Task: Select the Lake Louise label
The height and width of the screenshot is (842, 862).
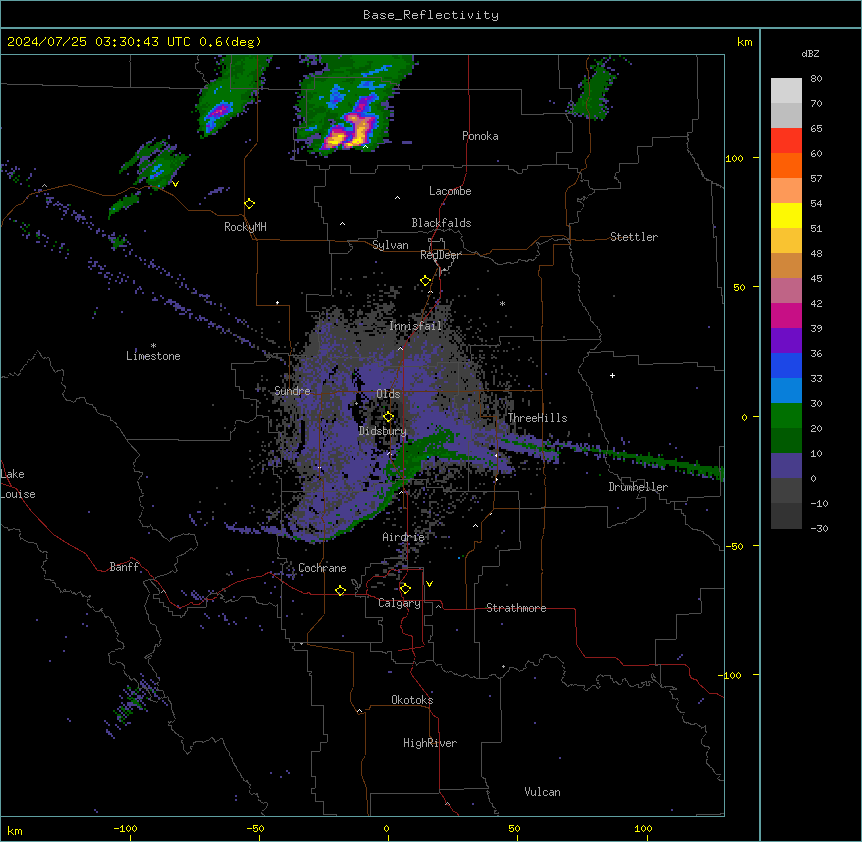Action: (x=18, y=484)
